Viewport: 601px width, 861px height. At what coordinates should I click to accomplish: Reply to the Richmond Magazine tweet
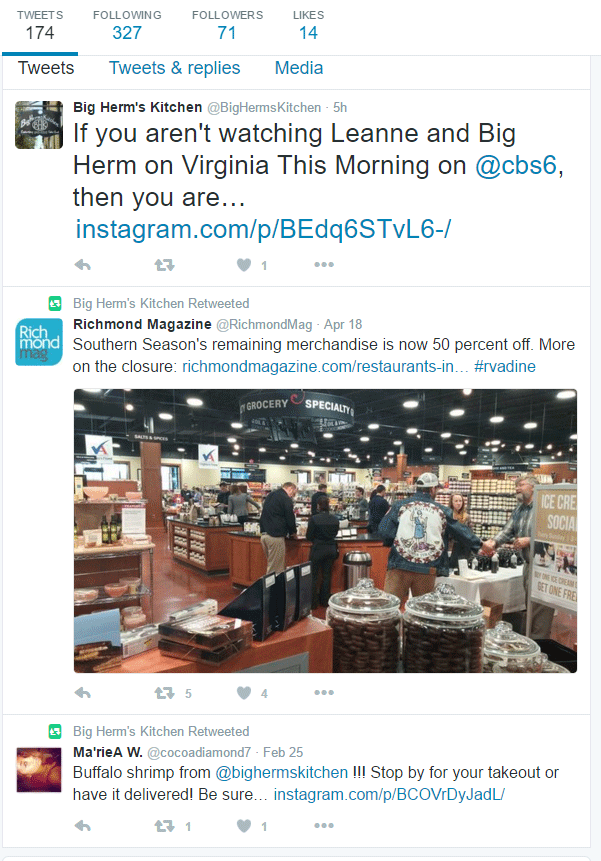pos(82,693)
